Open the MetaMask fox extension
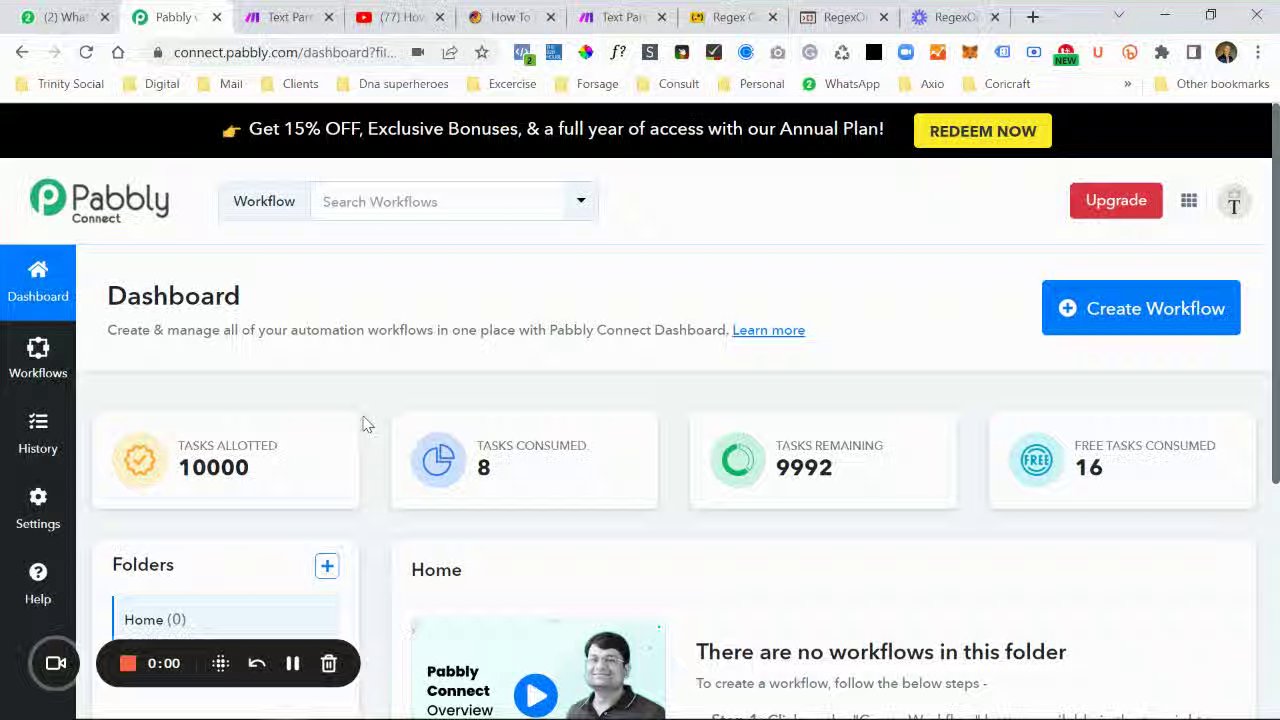Viewport: 1280px width, 720px height. click(970, 52)
